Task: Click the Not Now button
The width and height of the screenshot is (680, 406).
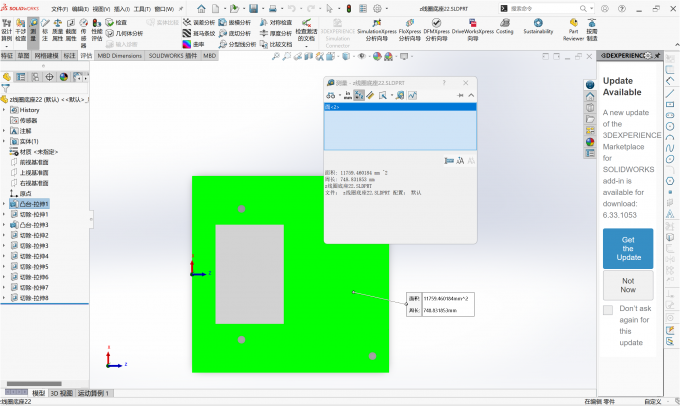Action: (x=628, y=285)
